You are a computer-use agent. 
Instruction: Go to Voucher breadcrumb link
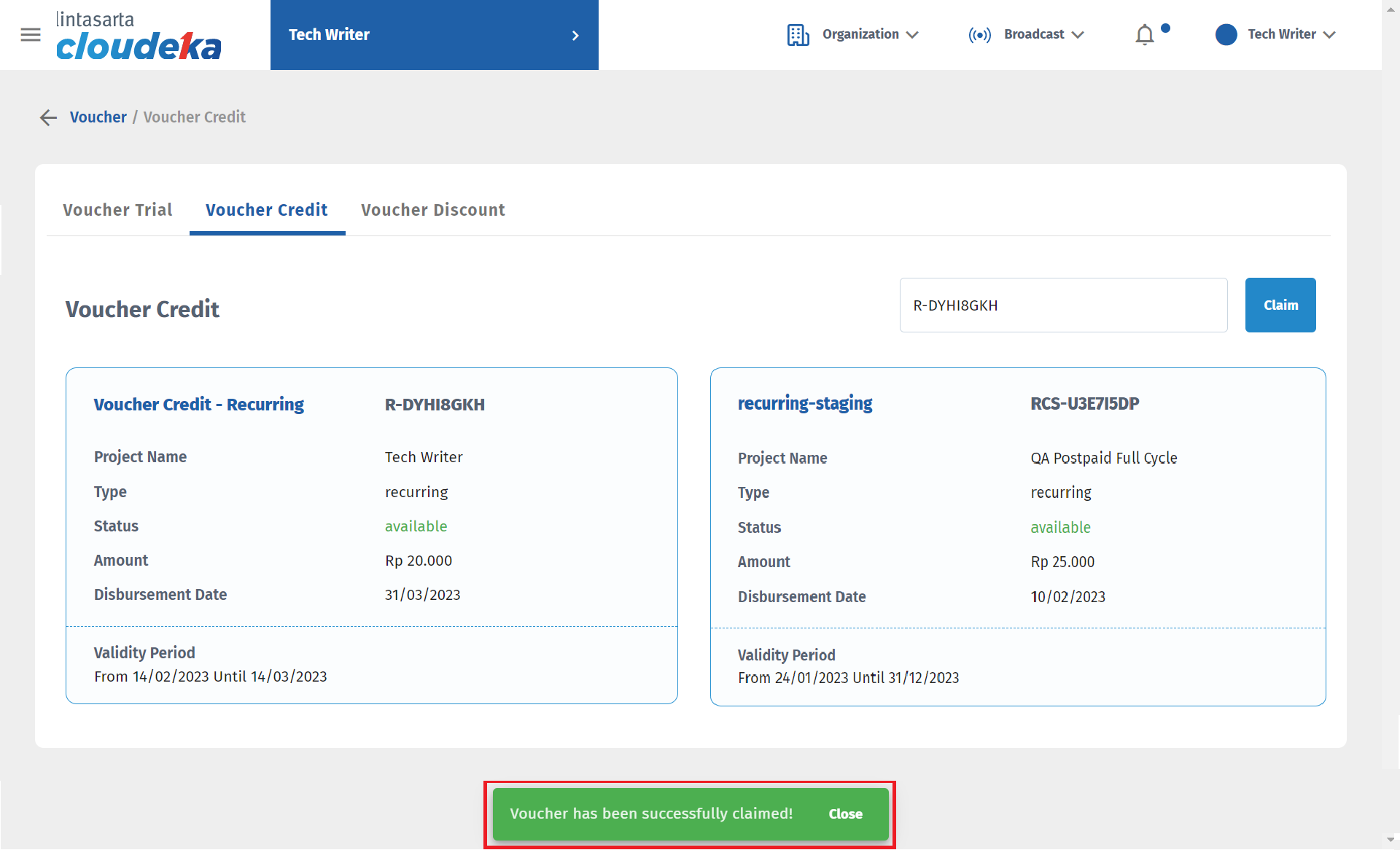pos(98,117)
